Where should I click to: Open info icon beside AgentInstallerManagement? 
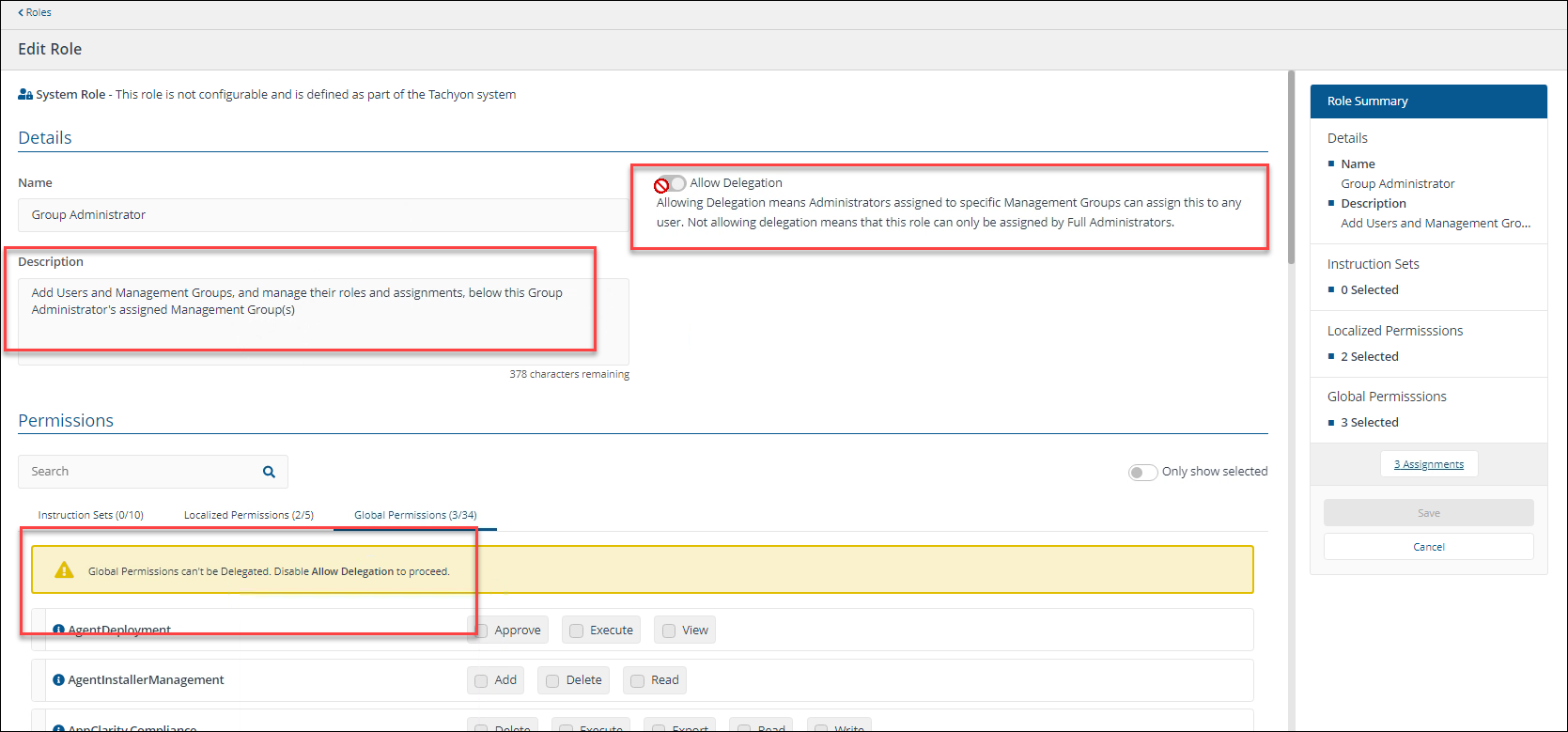click(58, 680)
